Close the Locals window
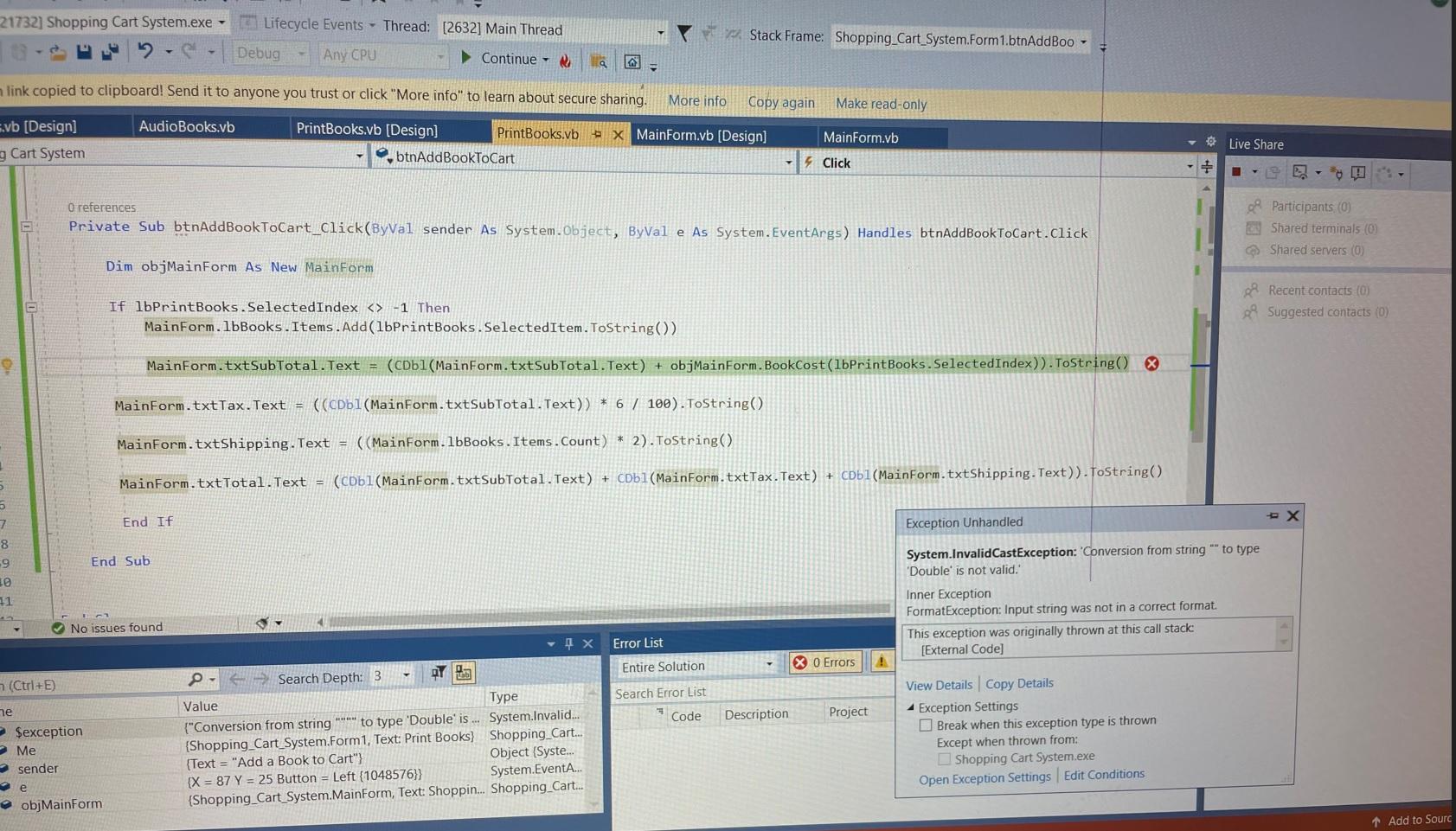Image resolution: width=1456 pixels, height=831 pixels. tap(588, 643)
